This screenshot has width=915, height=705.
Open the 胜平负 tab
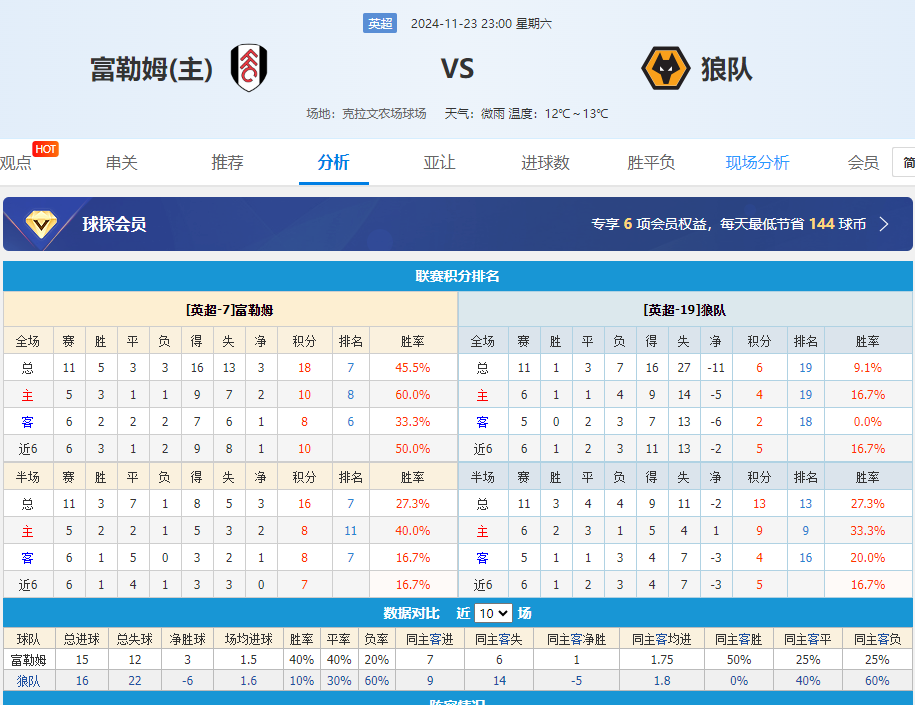click(651, 162)
